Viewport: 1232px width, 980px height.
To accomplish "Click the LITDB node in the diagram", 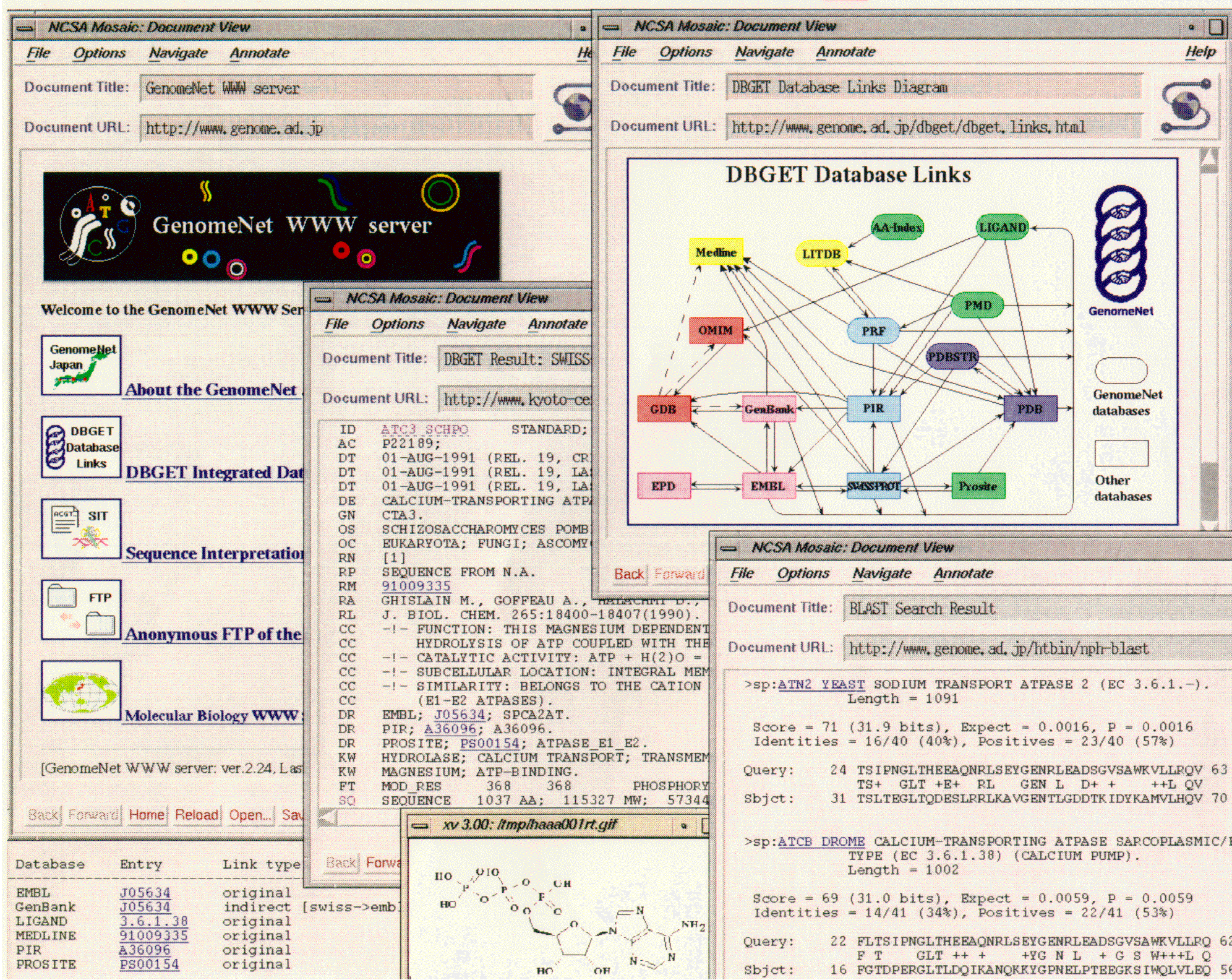I will [x=821, y=254].
